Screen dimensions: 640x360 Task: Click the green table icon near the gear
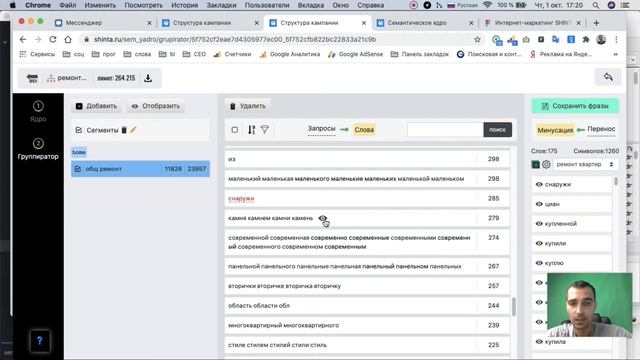pos(536,164)
